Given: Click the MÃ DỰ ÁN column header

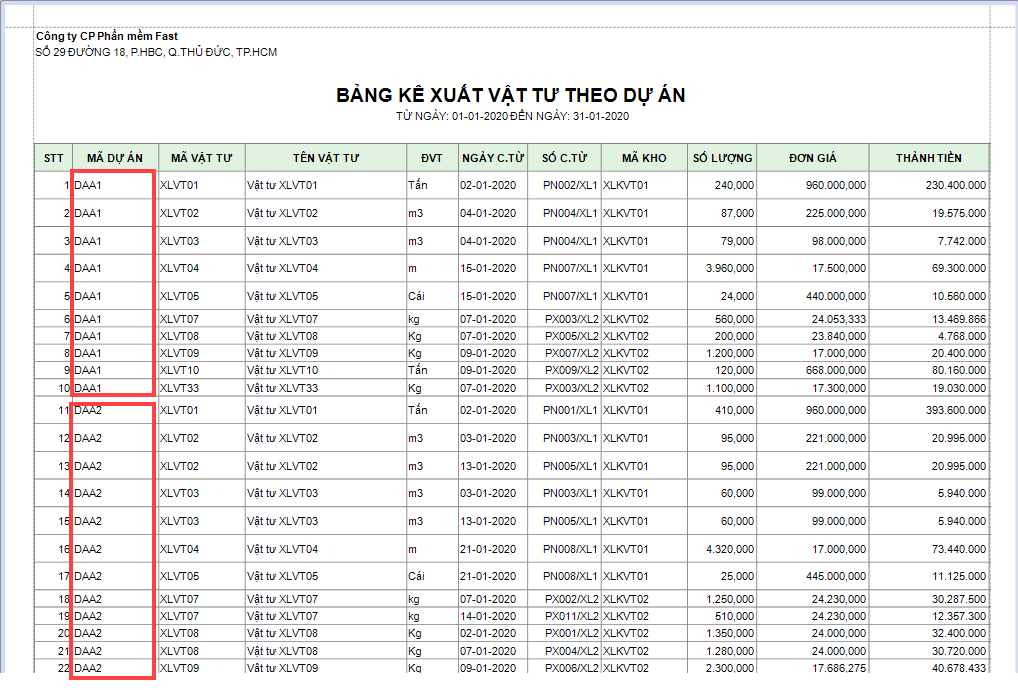Looking at the screenshot, I should 115,158.
